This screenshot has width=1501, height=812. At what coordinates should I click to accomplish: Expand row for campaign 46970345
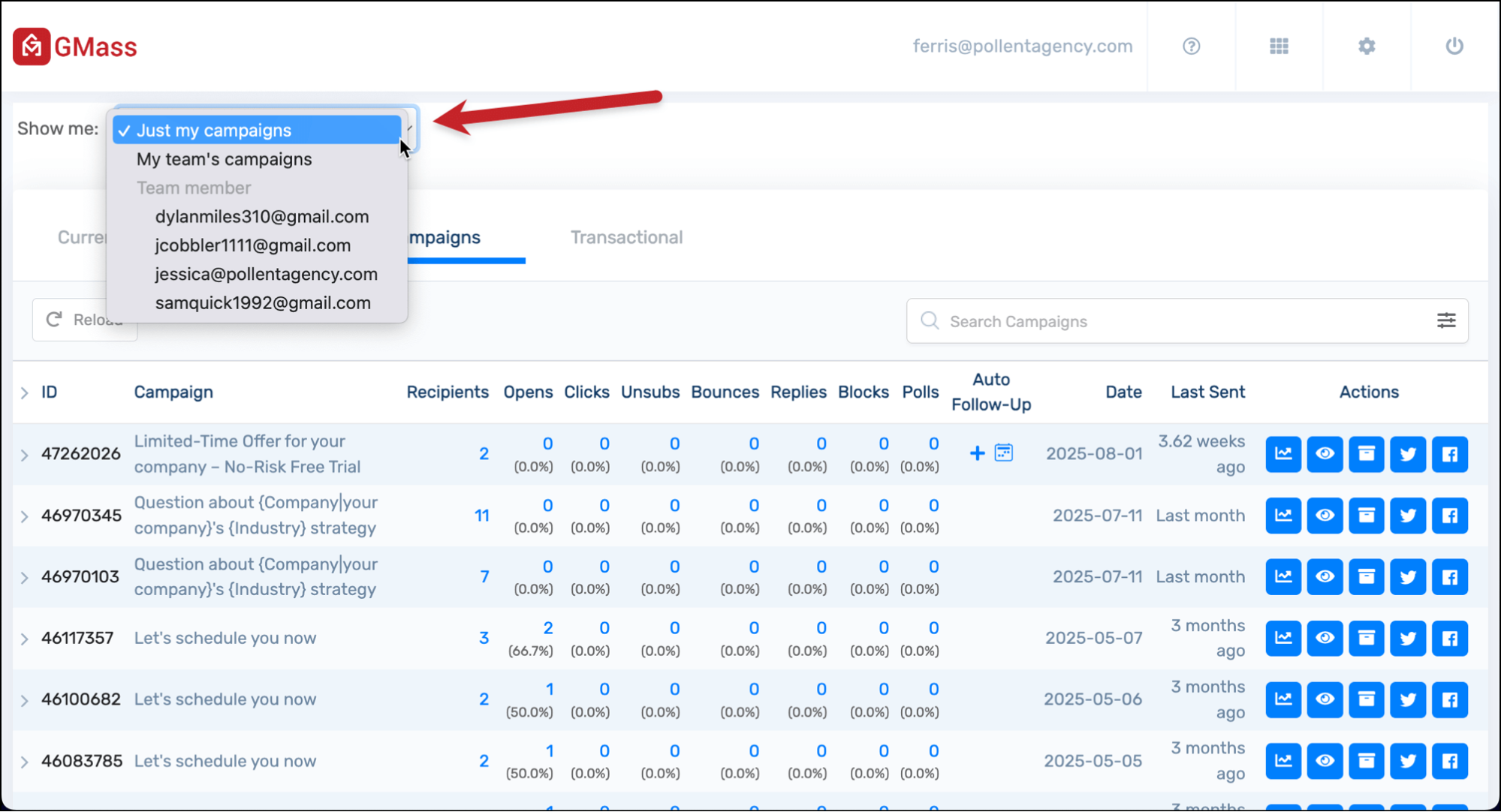click(25, 516)
